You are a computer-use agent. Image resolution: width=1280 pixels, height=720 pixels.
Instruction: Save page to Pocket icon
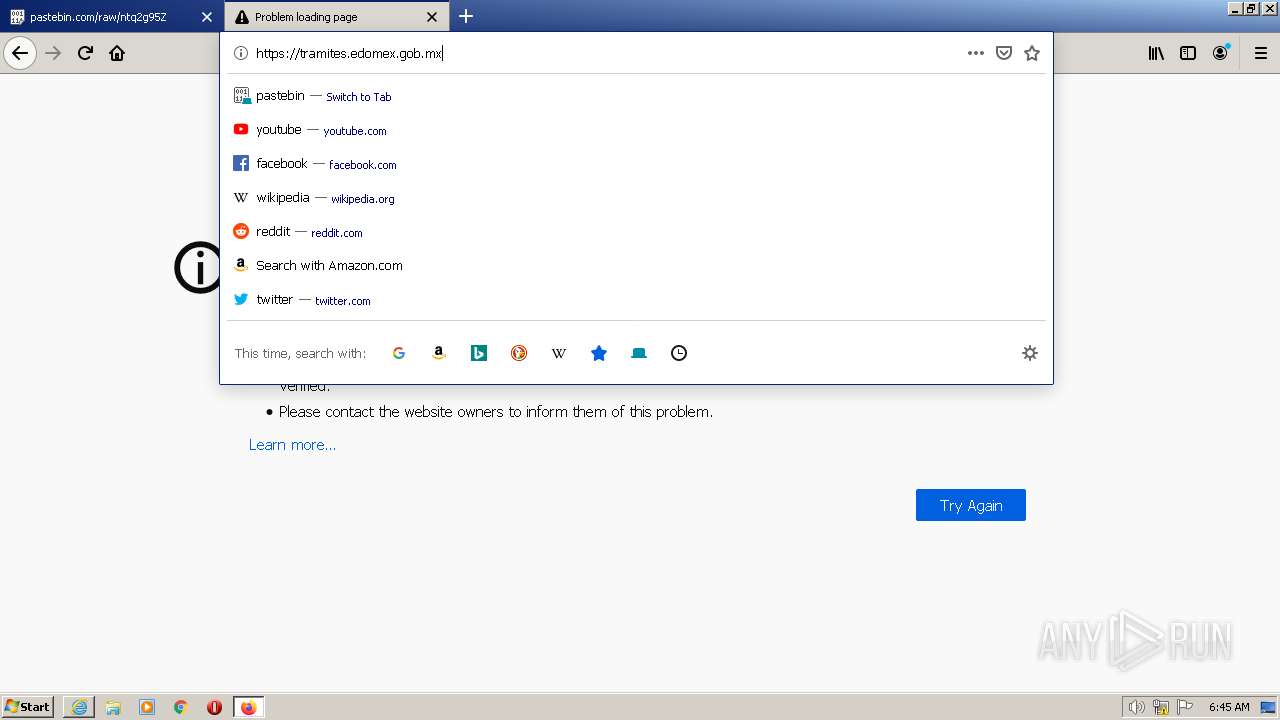click(x=1004, y=53)
